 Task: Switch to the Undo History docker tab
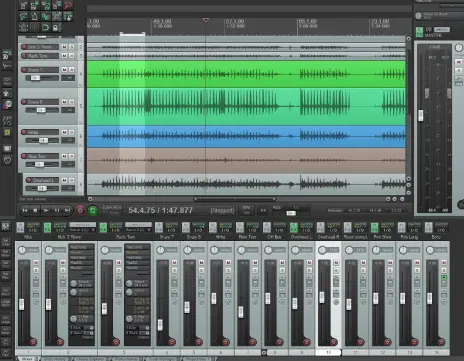pyautogui.click(x=55, y=359)
